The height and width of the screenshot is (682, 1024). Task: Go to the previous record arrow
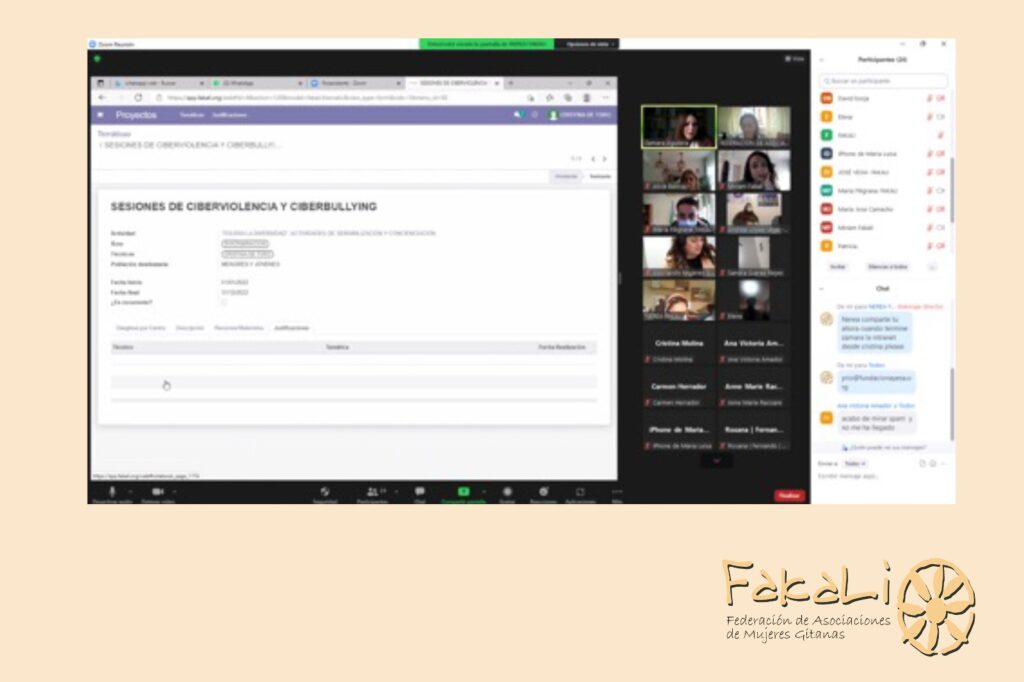pos(593,159)
